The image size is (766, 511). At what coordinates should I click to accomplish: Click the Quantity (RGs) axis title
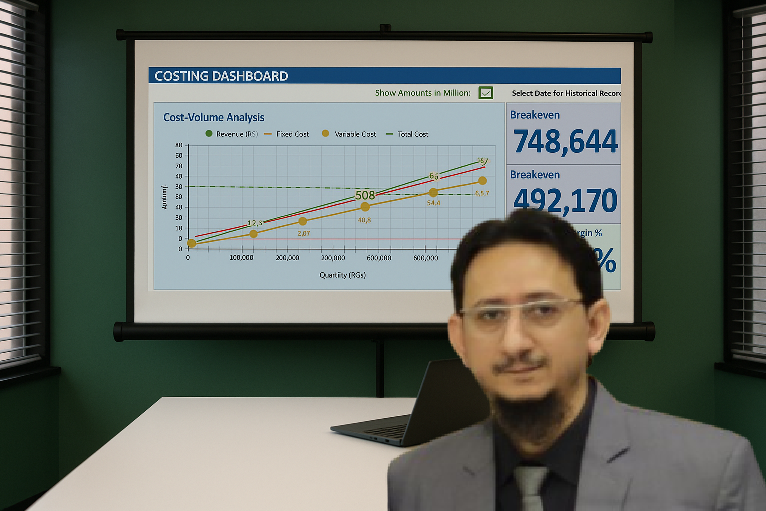[342, 274]
